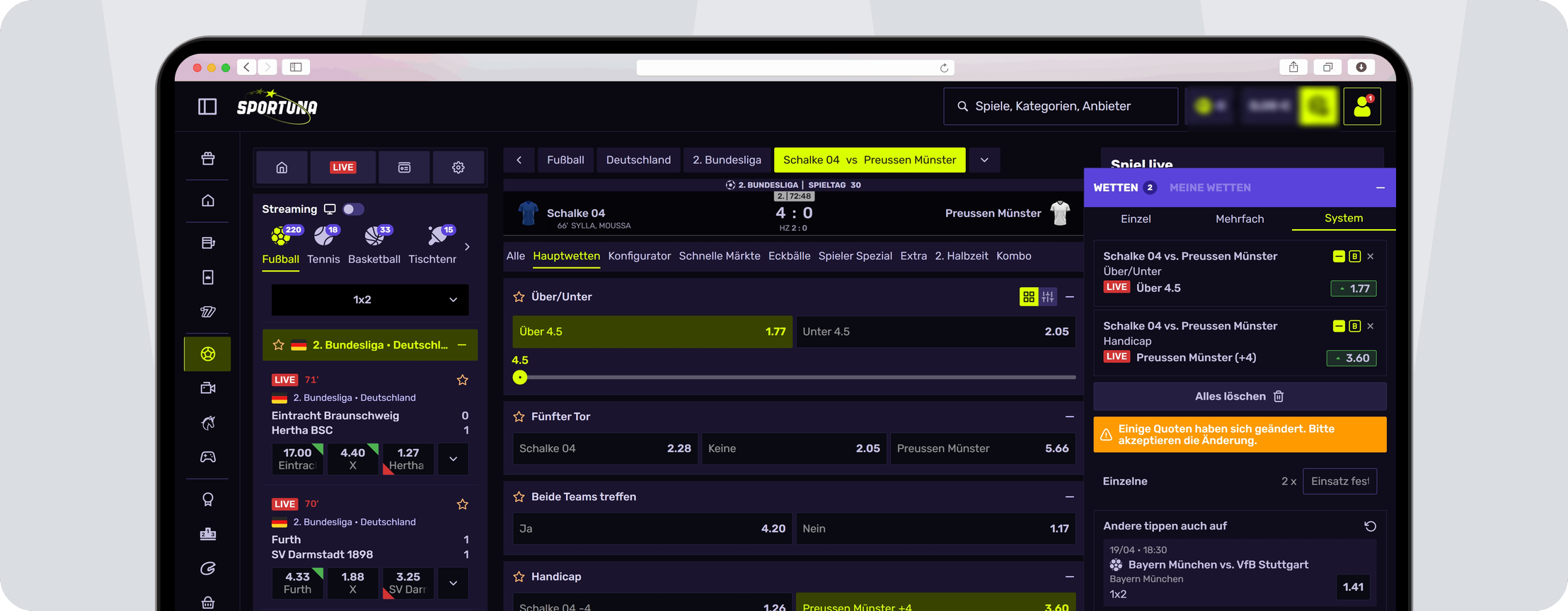This screenshot has height=611, width=1568.
Task: Open the home icon in the left sidebar
Action: (208, 201)
